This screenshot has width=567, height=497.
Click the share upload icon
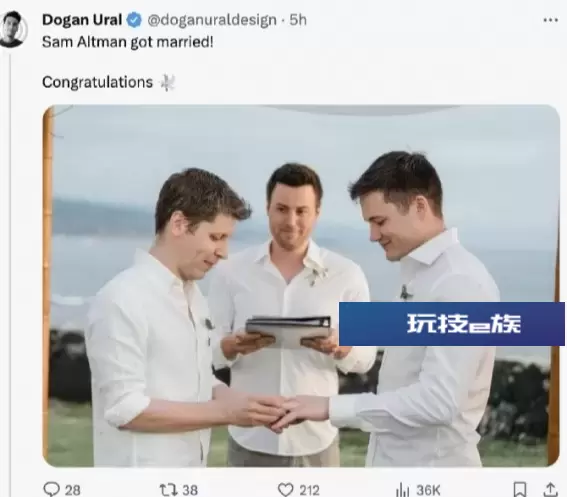550,489
